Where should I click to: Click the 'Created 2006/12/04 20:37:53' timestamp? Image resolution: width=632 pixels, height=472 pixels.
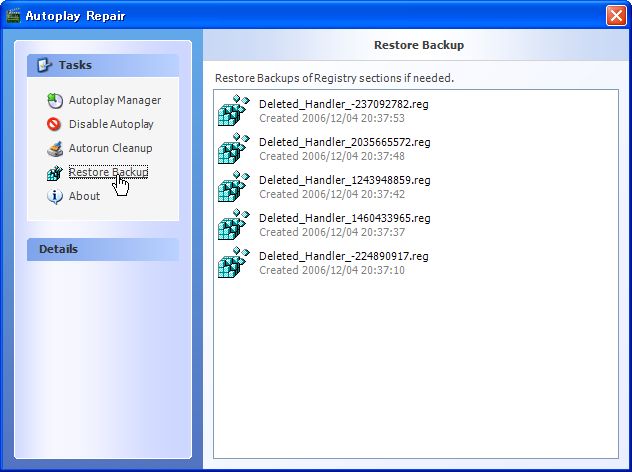(x=332, y=118)
